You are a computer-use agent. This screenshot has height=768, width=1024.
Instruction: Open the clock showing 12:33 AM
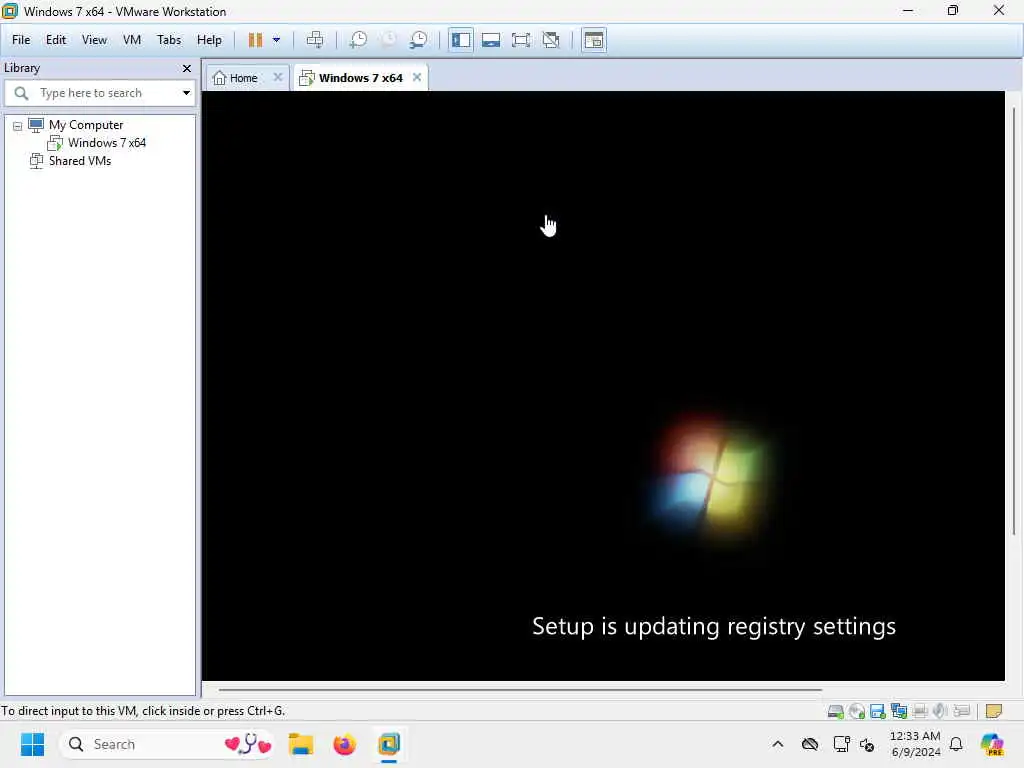(916, 744)
